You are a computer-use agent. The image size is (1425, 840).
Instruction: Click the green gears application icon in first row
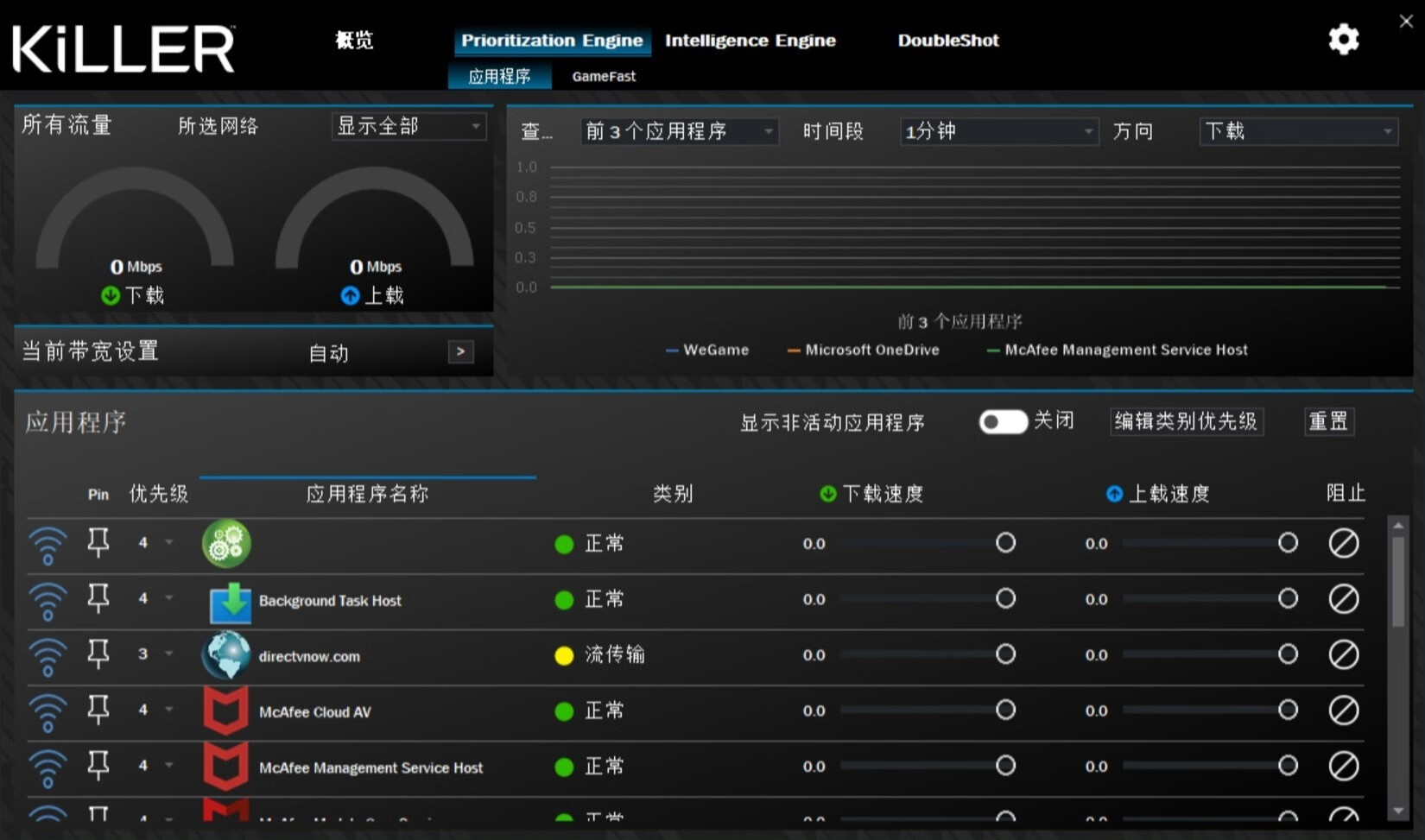pyautogui.click(x=225, y=544)
